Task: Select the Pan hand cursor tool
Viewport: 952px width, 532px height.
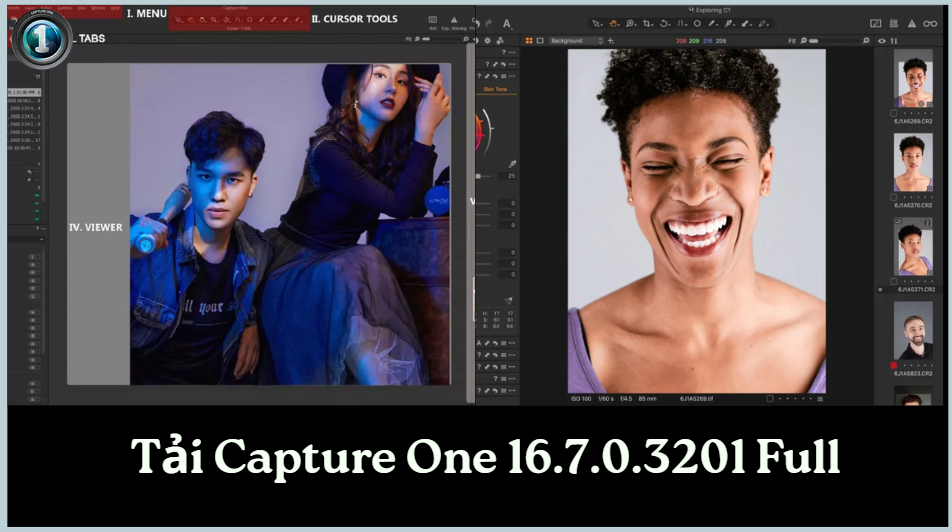Action: pyautogui.click(x=615, y=22)
